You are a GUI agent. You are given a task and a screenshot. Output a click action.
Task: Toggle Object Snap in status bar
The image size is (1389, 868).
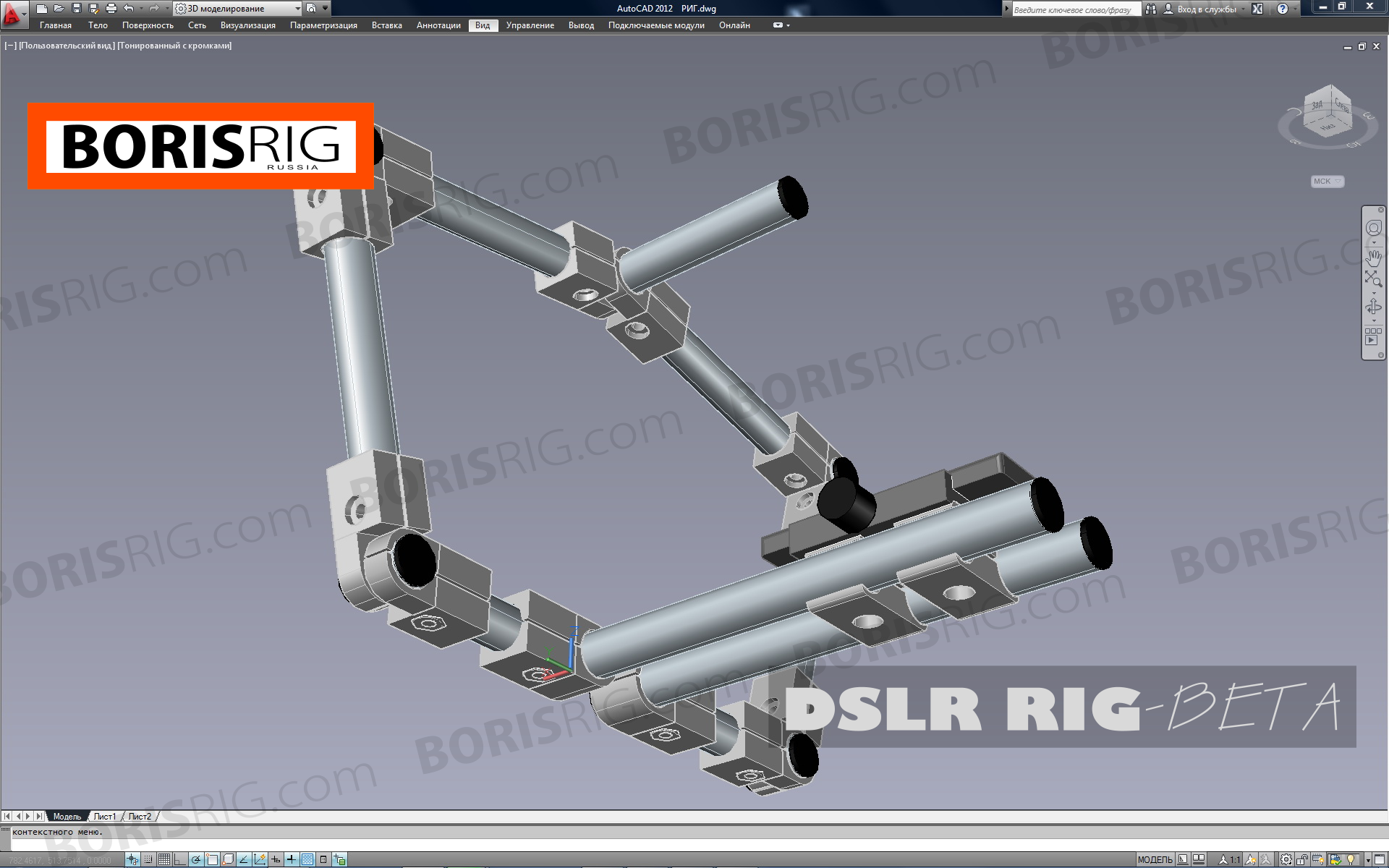pyautogui.click(x=212, y=859)
